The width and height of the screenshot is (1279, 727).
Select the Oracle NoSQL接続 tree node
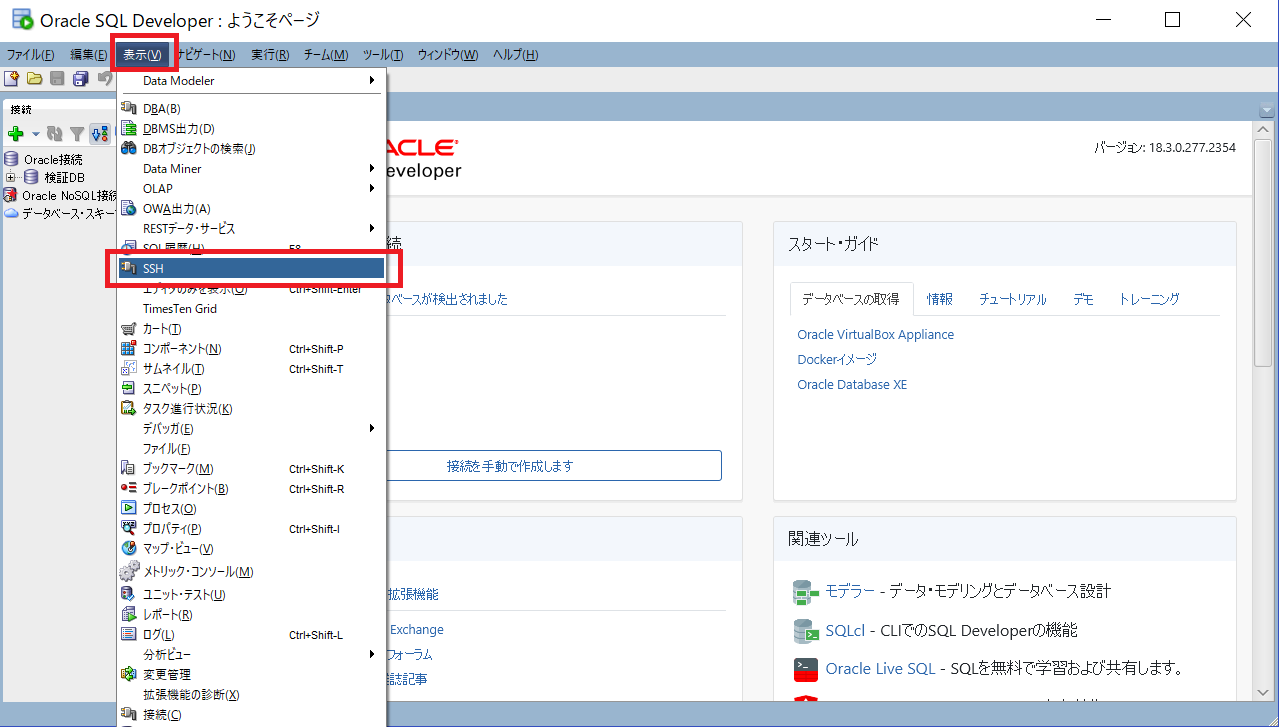pyautogui.click(x=69, y=195)
